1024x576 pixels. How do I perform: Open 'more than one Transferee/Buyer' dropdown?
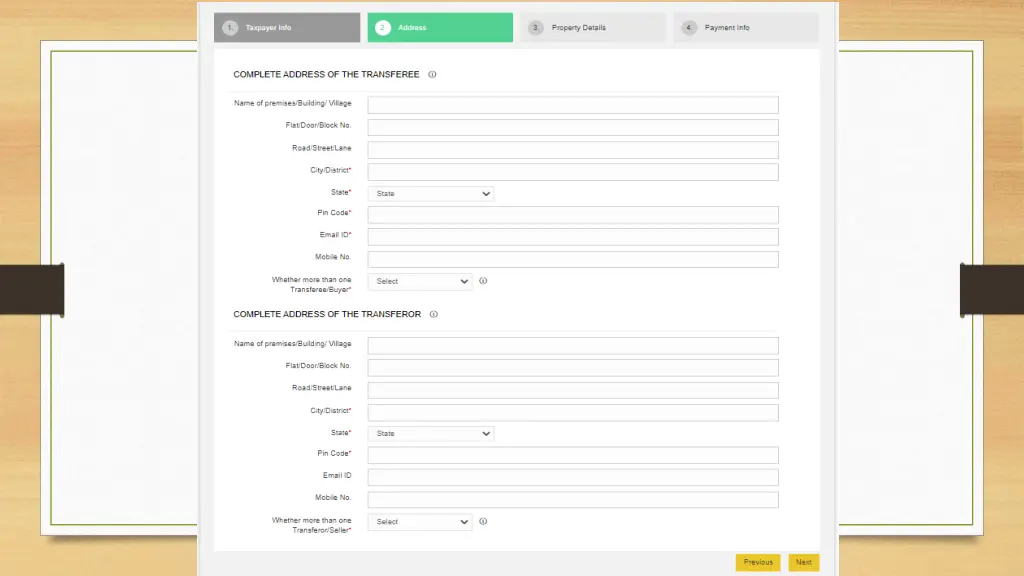(420, 281)
